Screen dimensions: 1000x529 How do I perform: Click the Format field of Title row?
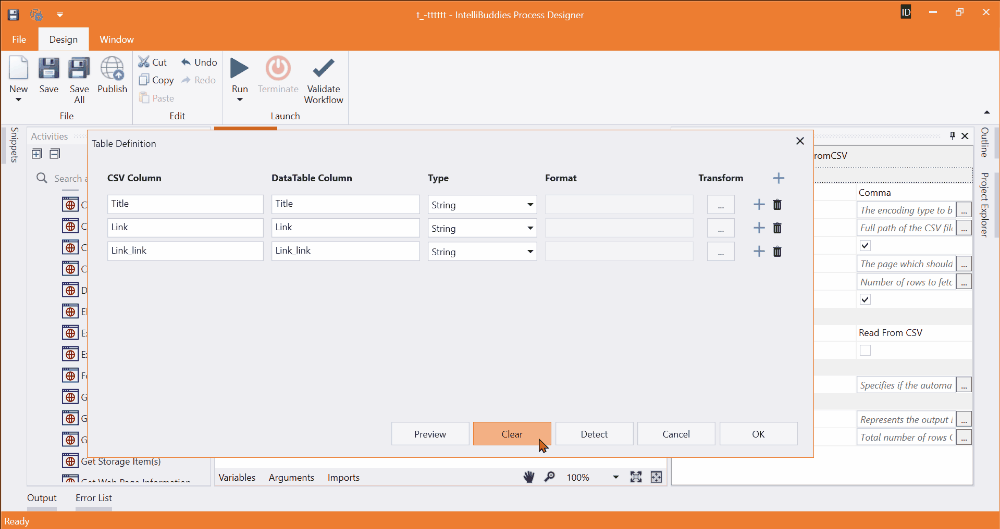click(x=619, y=204)
